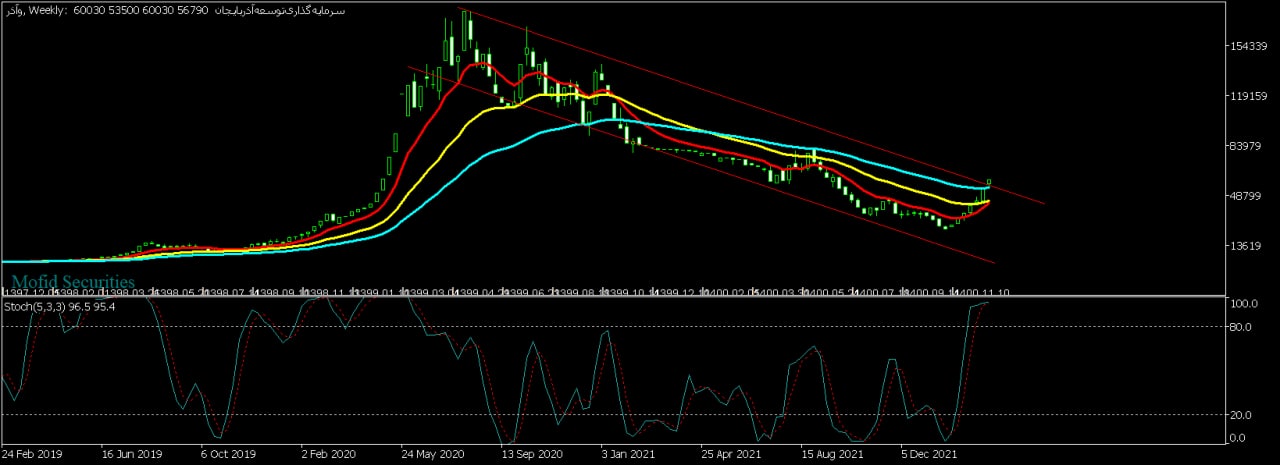Click the most recent weekly candlestick
Image resolution: width=1280 pixels, height=465 pixels.
[x=989, y=182]
